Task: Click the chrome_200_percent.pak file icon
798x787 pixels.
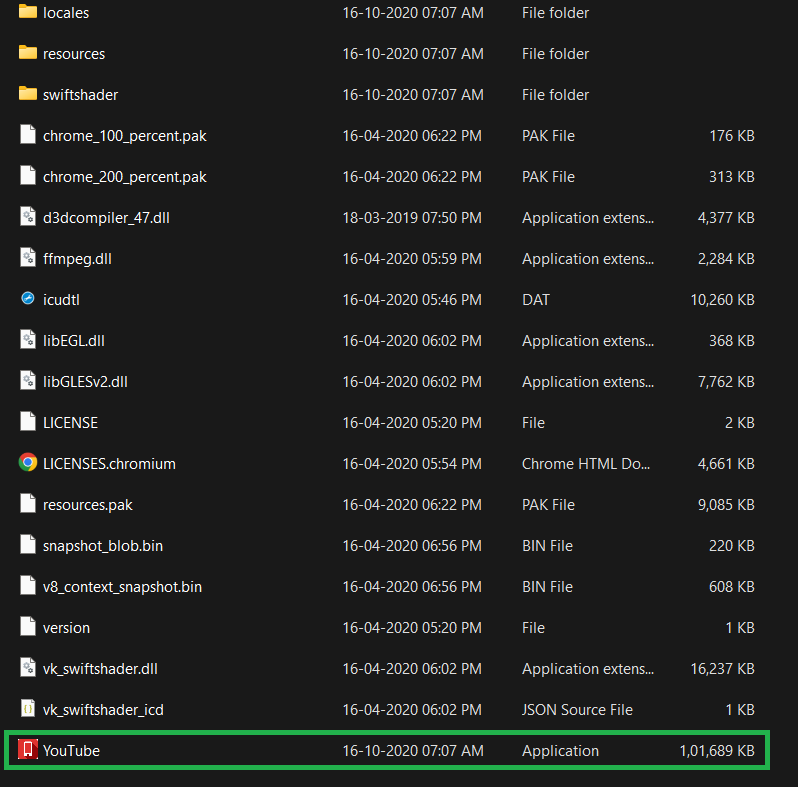Action: [x=27, y=175]
